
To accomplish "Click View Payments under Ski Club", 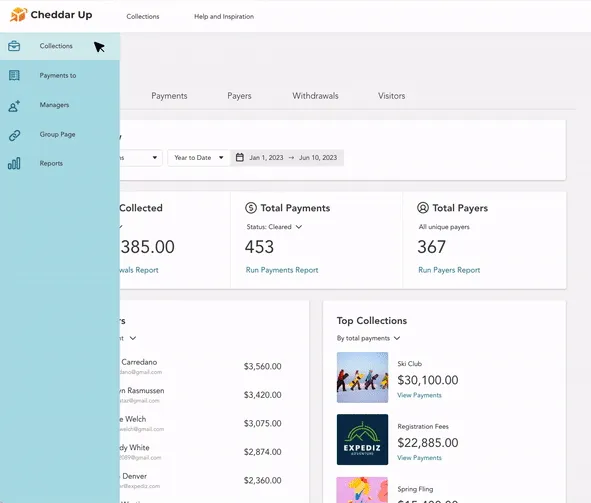I will pos(419,395).
